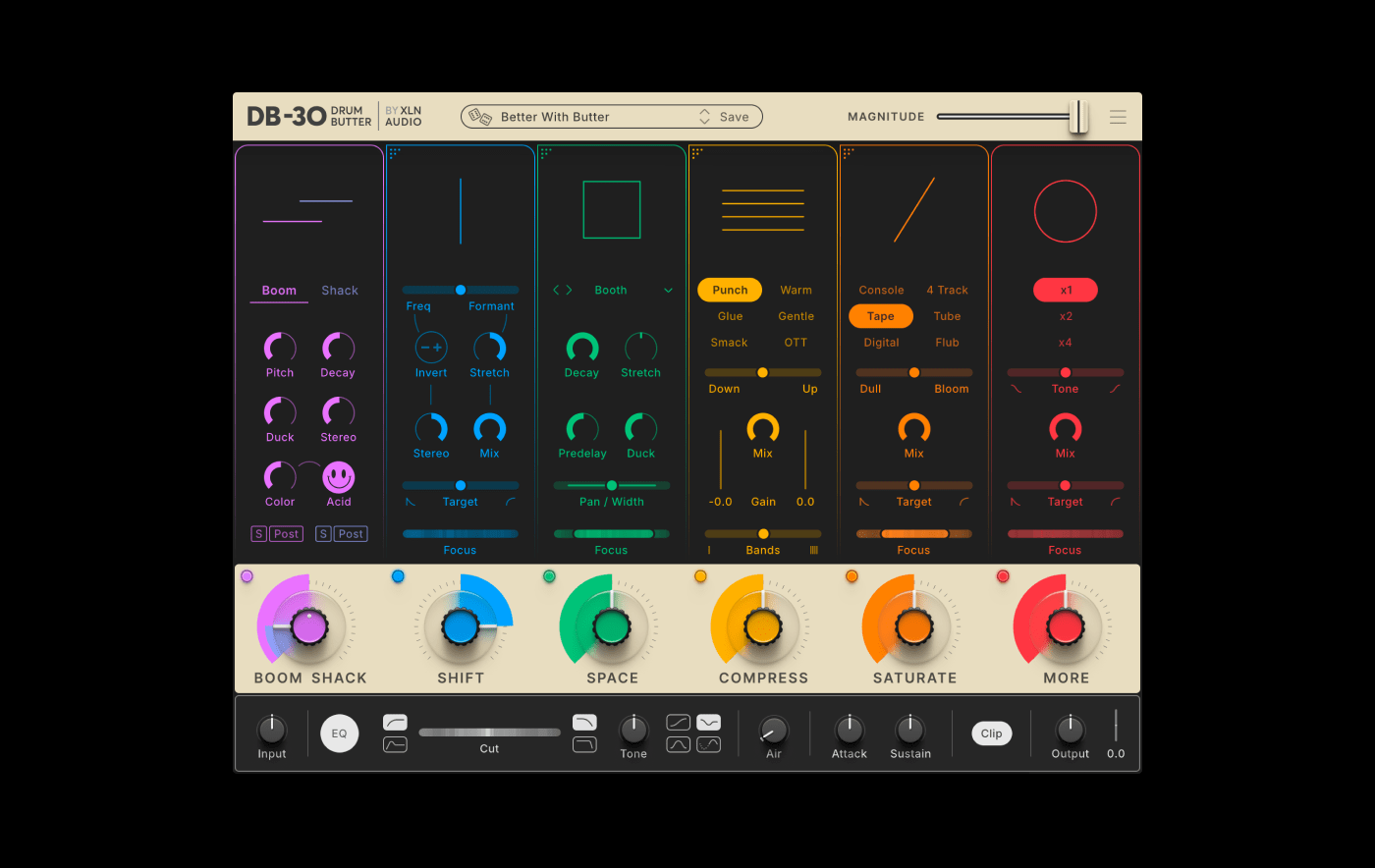Save the current preset
Image resolution: width=1375 pixels, height=868 pixels.
click(735, 117)
